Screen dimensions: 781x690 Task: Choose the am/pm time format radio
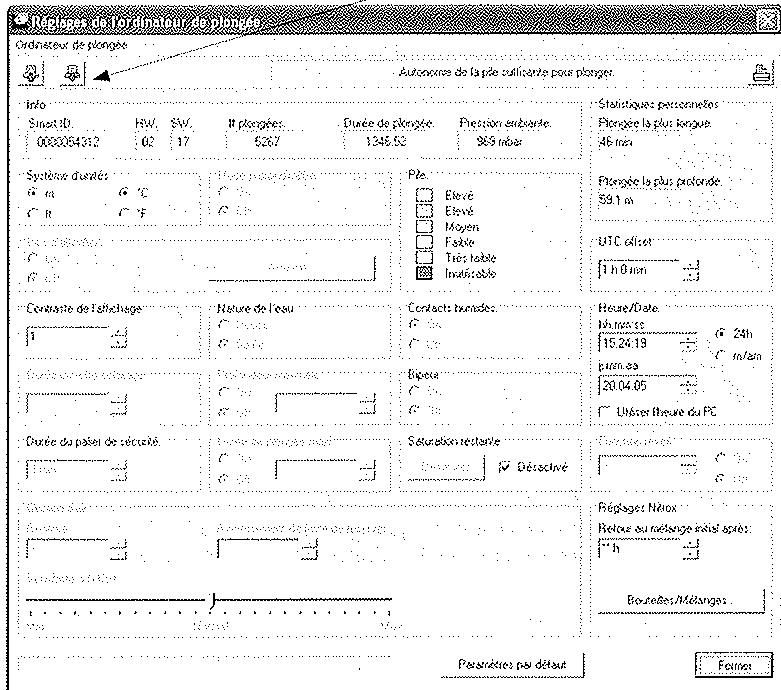pyautogui.click(x=721, y=355)
